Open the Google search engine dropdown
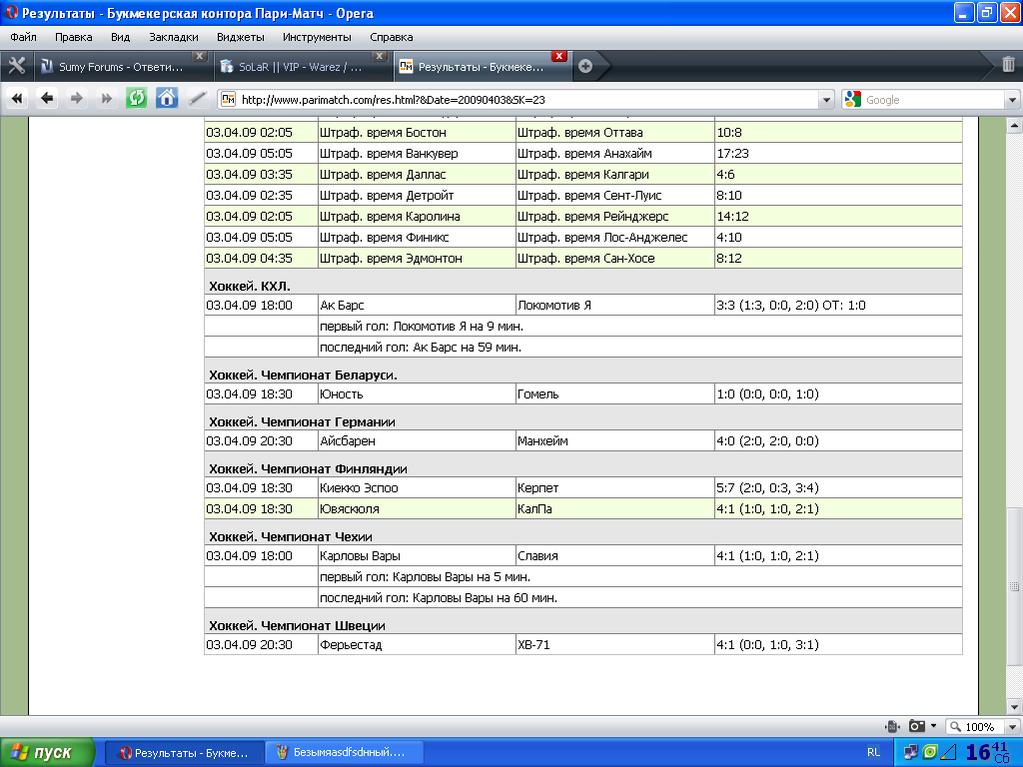The height and width of the screenshot is (767, 1023). pos(853,100)
